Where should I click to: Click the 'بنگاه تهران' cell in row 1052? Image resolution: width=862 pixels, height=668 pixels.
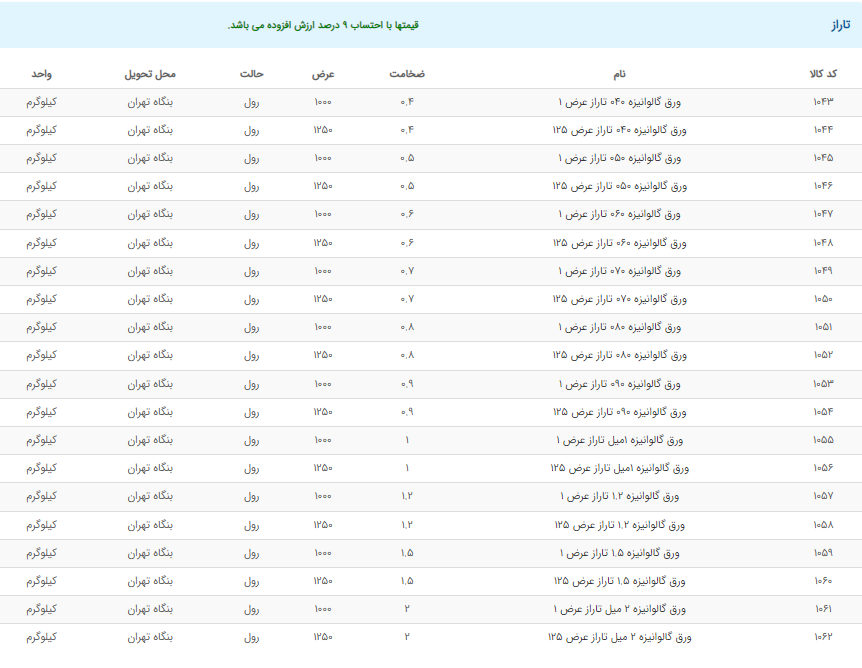pos(150,356)
